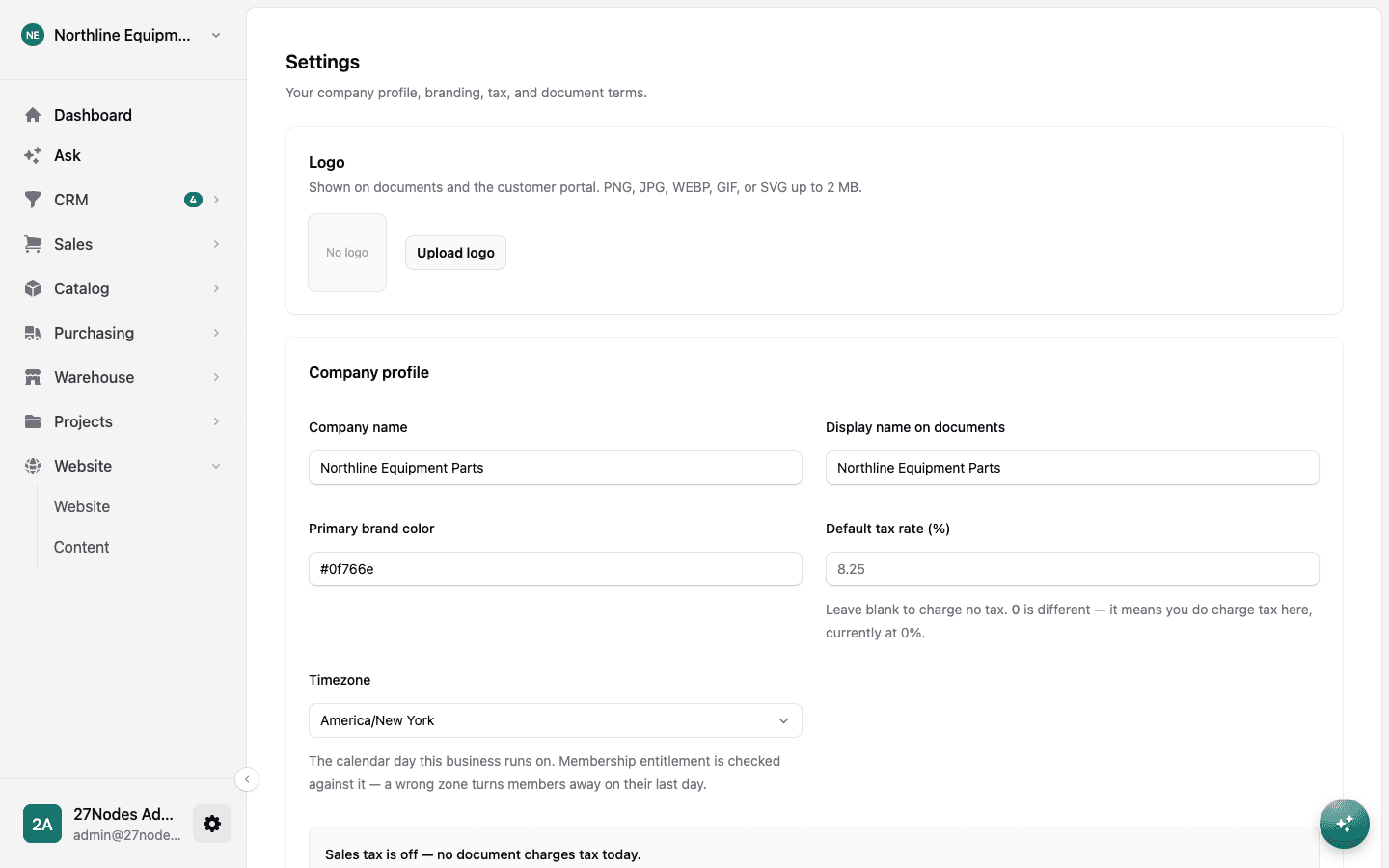1389x868 pixels.
Task: Collapse the sidebar with the arrow handle
Action: [247, 779]
